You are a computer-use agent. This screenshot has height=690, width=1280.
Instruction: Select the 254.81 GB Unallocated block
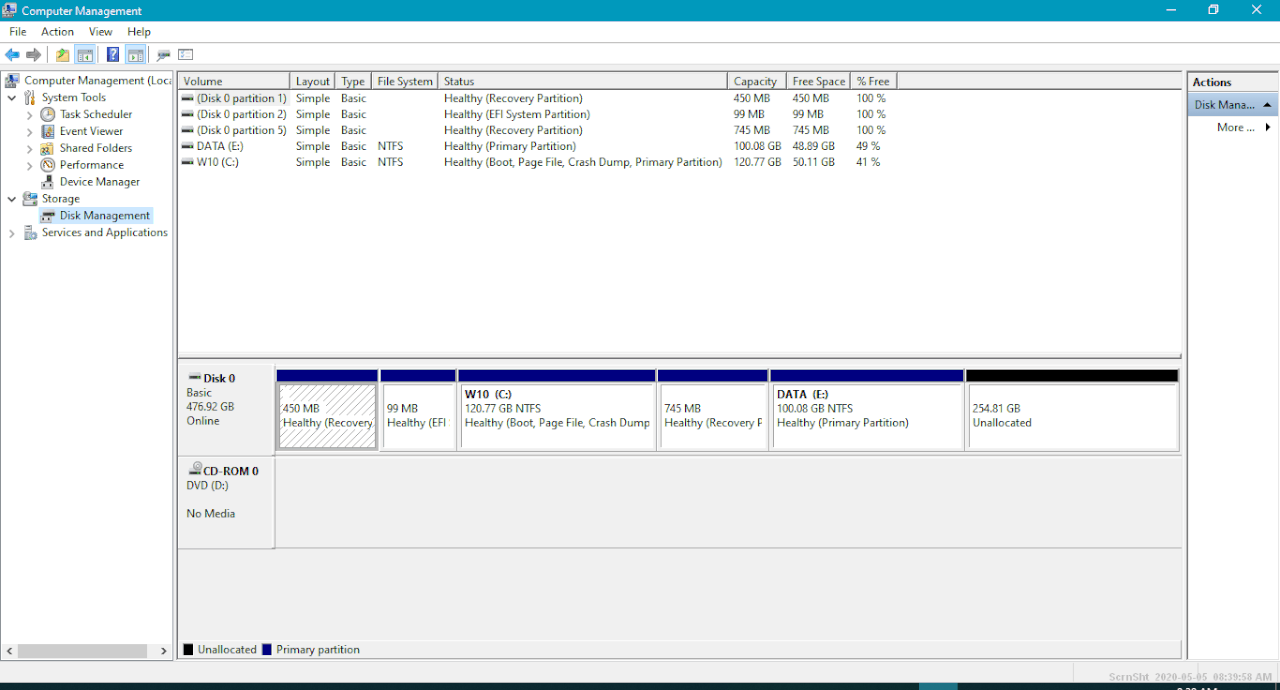(x=1072, y=410)
